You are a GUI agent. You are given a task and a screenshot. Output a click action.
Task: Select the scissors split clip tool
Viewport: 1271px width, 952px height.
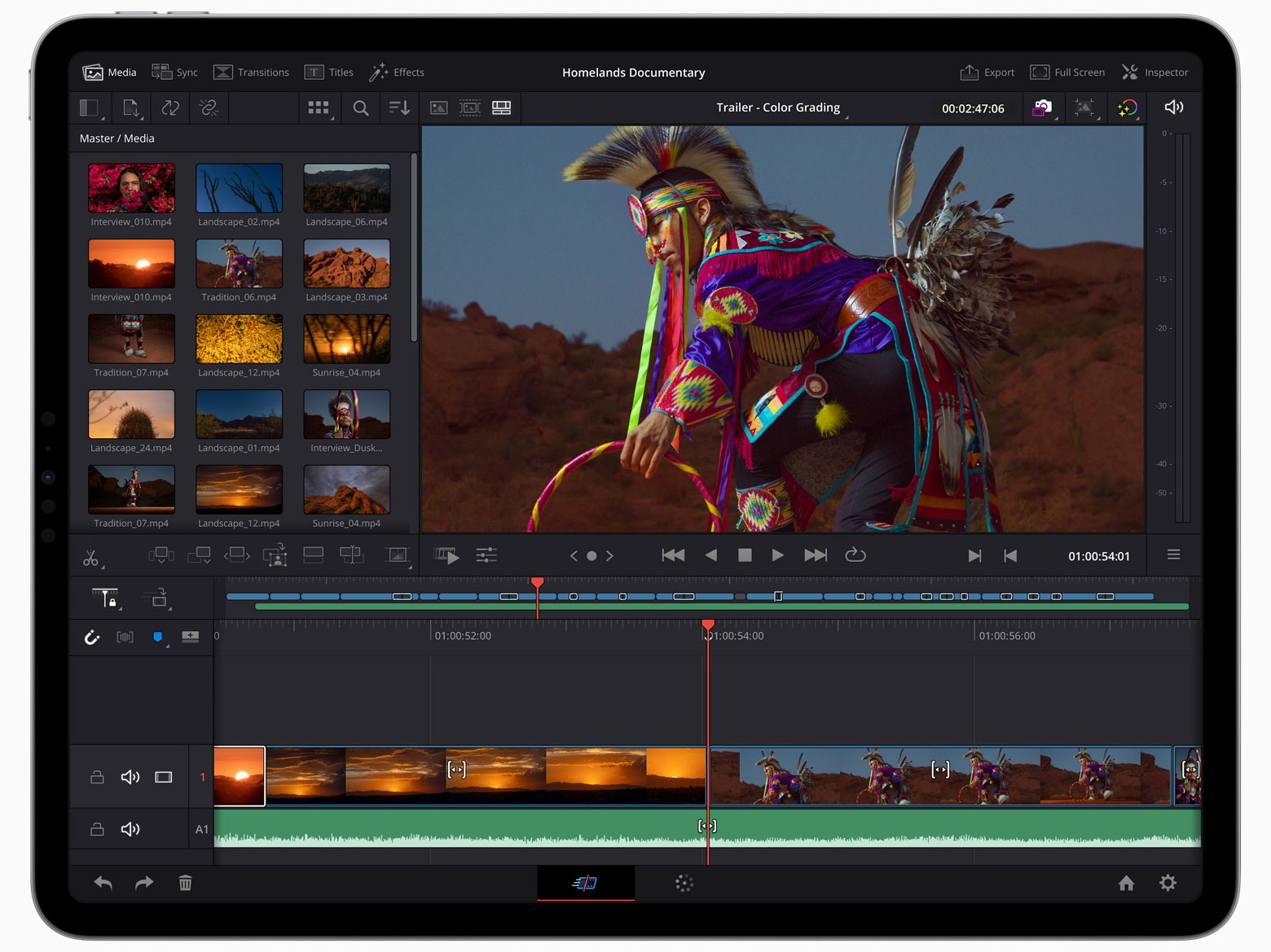click(91, 555)
